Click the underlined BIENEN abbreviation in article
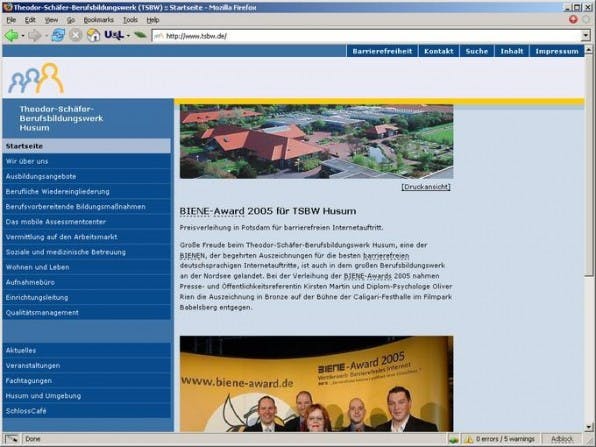Image resolution: width=596 pixels, height=447 pixels. pos(192,256)
